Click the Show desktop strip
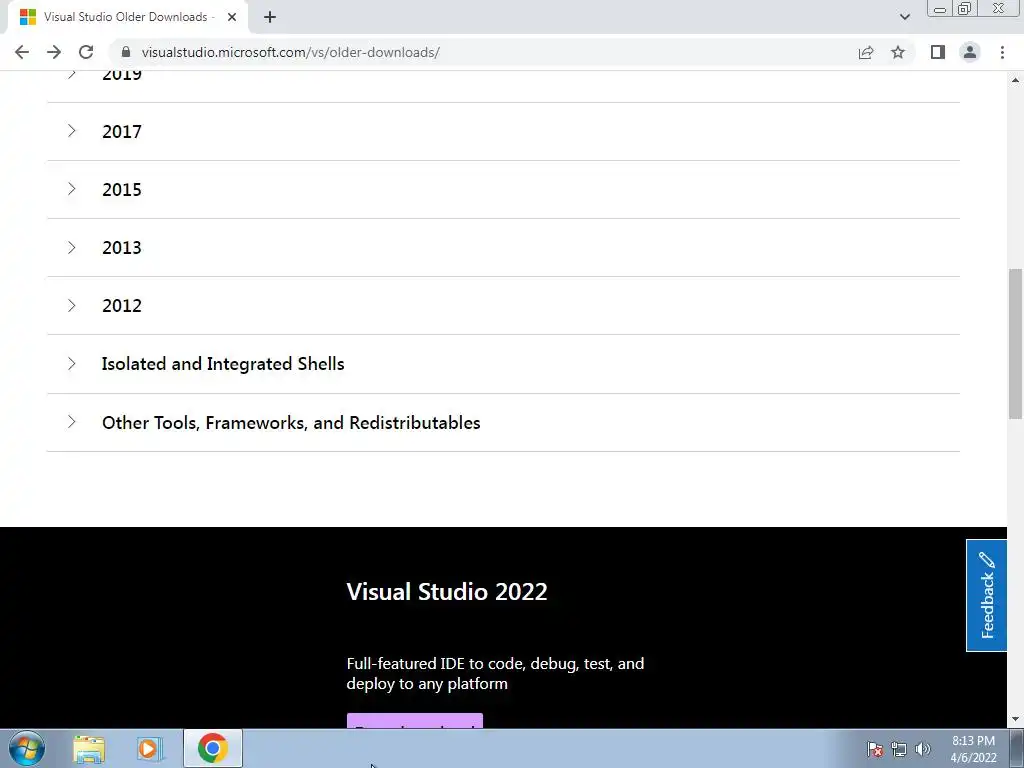Viewport: 1024px width, 768px height. pos(1017,748)
